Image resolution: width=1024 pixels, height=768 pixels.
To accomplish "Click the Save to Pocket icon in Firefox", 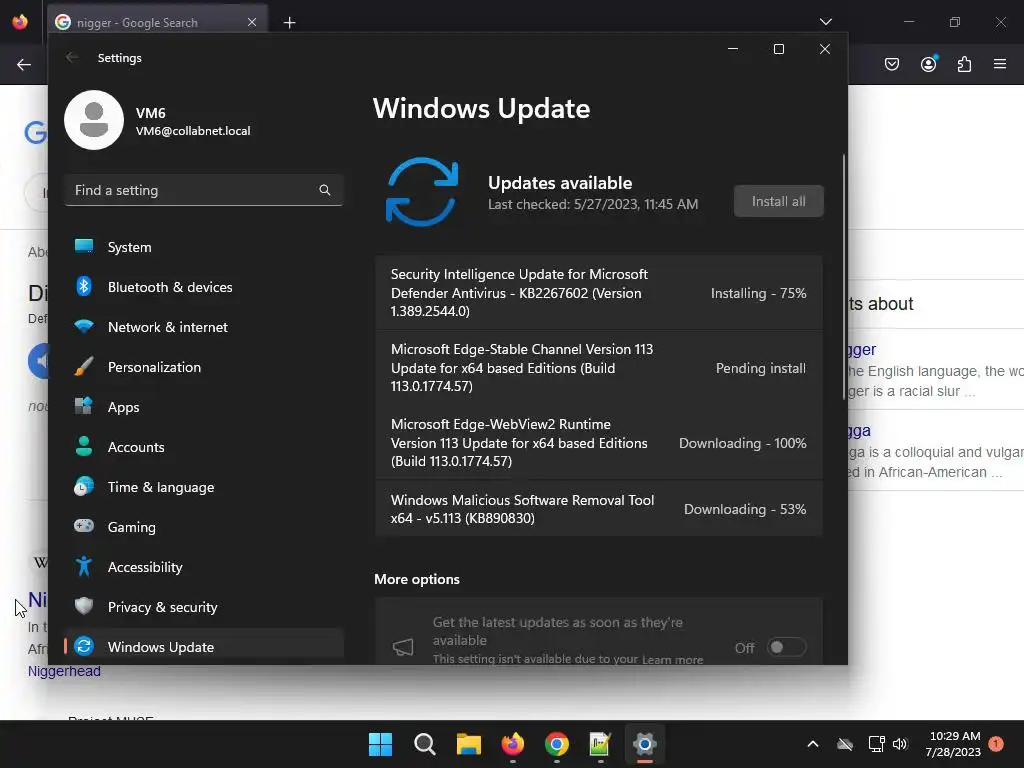I will tap(892, 64).
